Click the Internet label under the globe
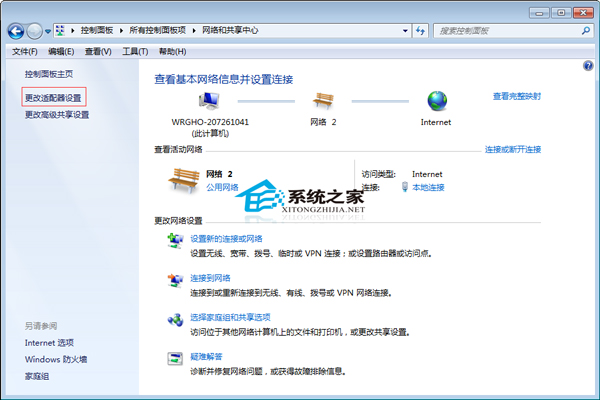Image resolution: width=600 pixels, height=400 pixels. (x=436, y=122)
